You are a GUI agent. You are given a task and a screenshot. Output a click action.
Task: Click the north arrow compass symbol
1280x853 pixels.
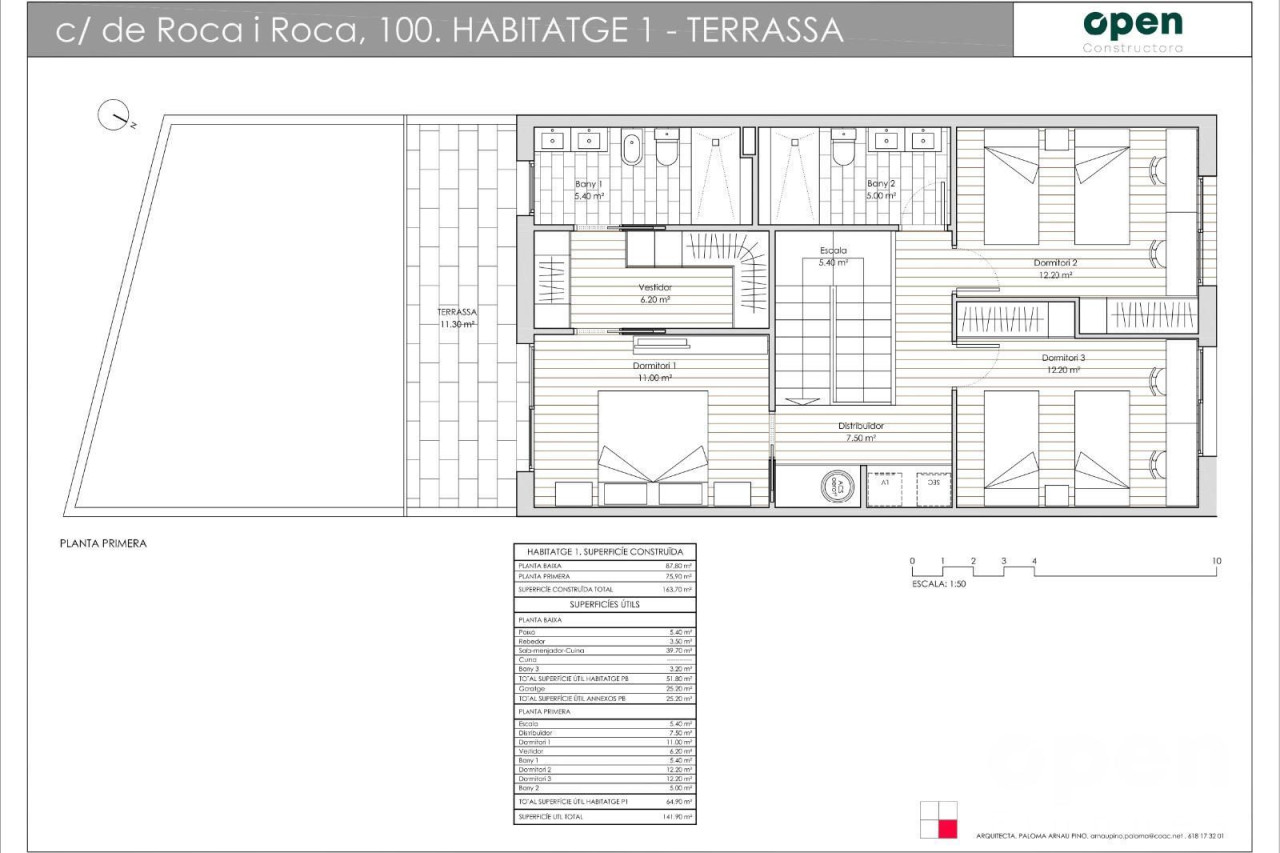[113, 116]
